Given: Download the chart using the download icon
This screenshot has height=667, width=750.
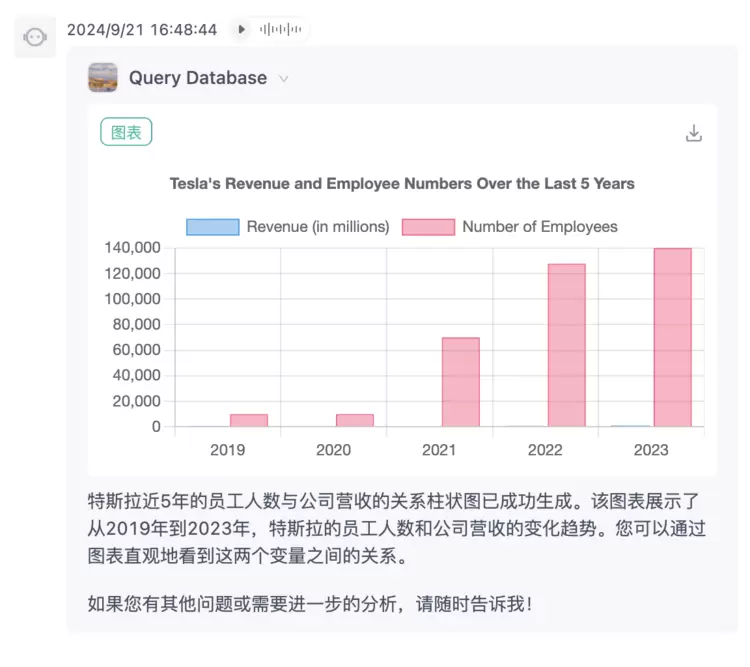Looking at the screenshot, I should pyautogui.click(x=694, y=133).
